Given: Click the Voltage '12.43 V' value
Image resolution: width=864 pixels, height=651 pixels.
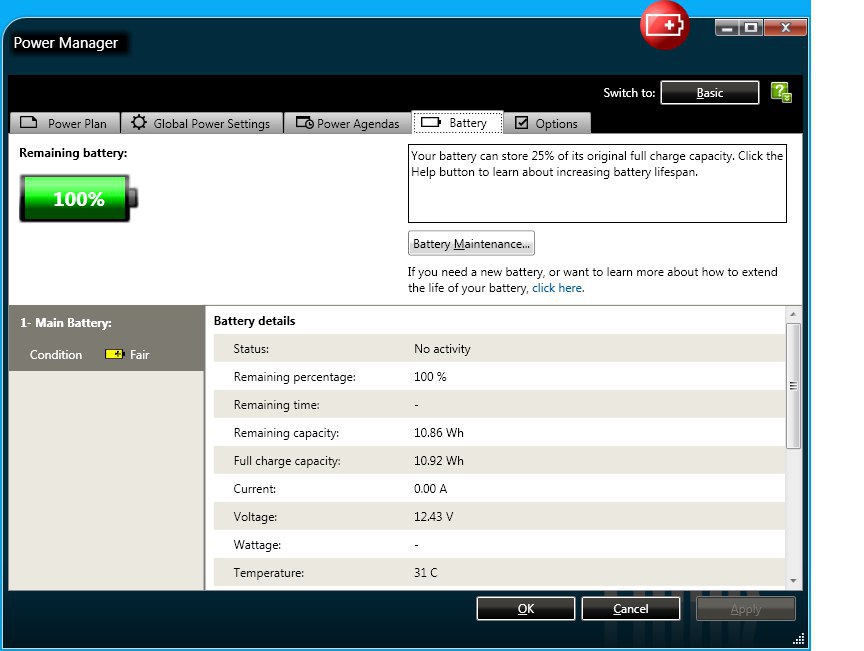Looking at the screenshot, I should tap(433, 517).
